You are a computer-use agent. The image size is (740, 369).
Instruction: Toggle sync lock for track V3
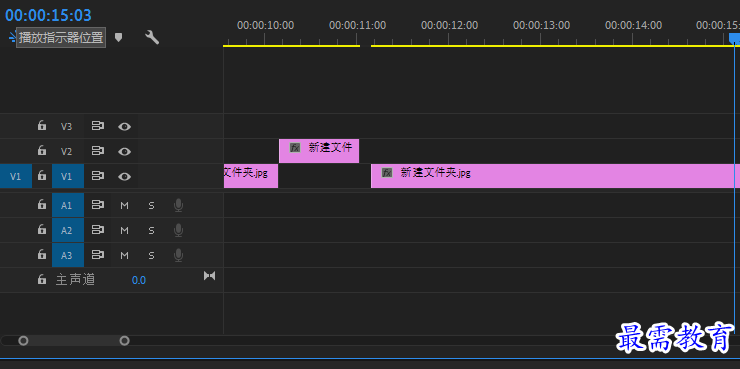[x=97, y=126]
